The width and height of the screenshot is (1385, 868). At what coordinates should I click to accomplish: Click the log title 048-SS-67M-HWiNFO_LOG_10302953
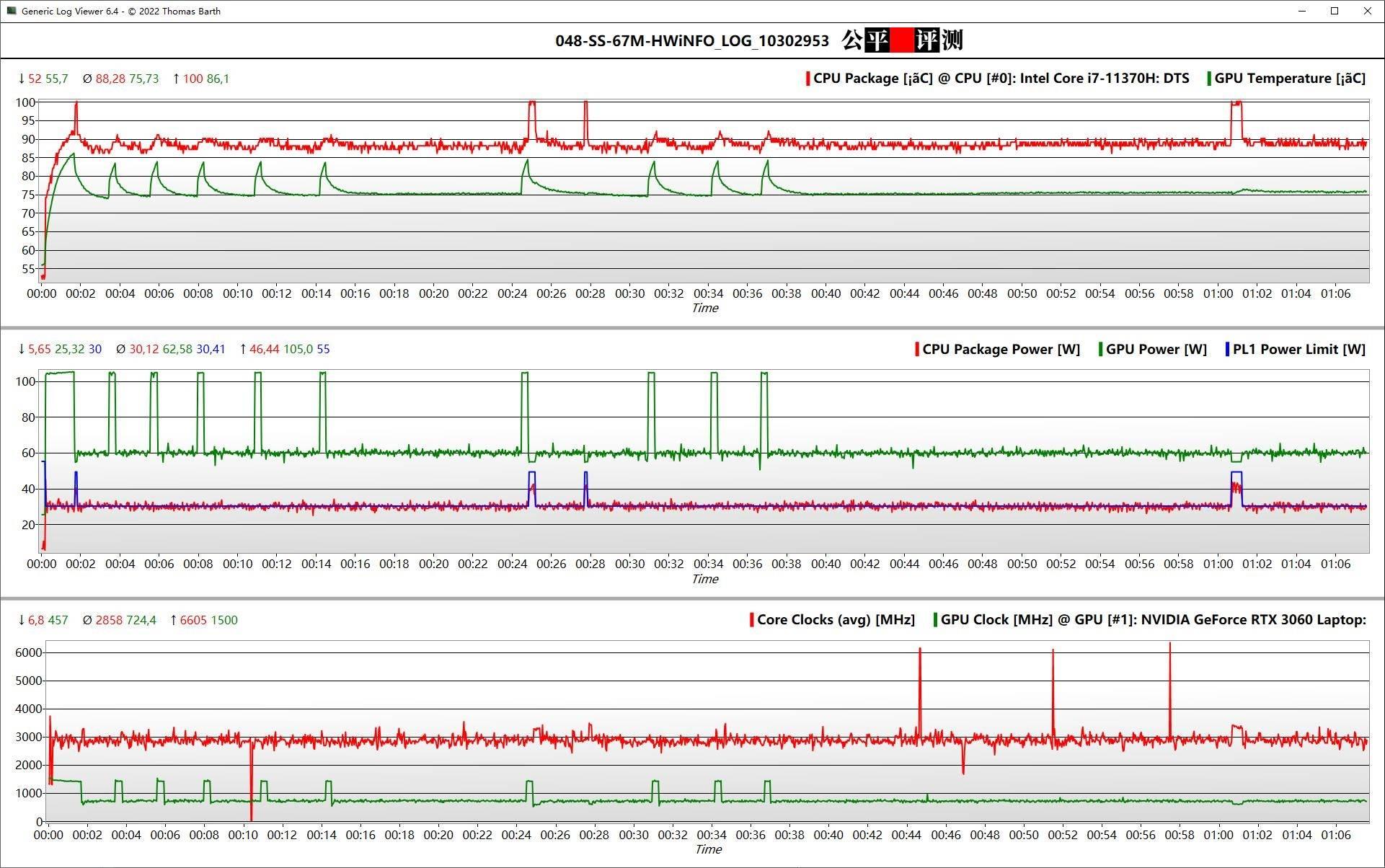tap(691, 41)
